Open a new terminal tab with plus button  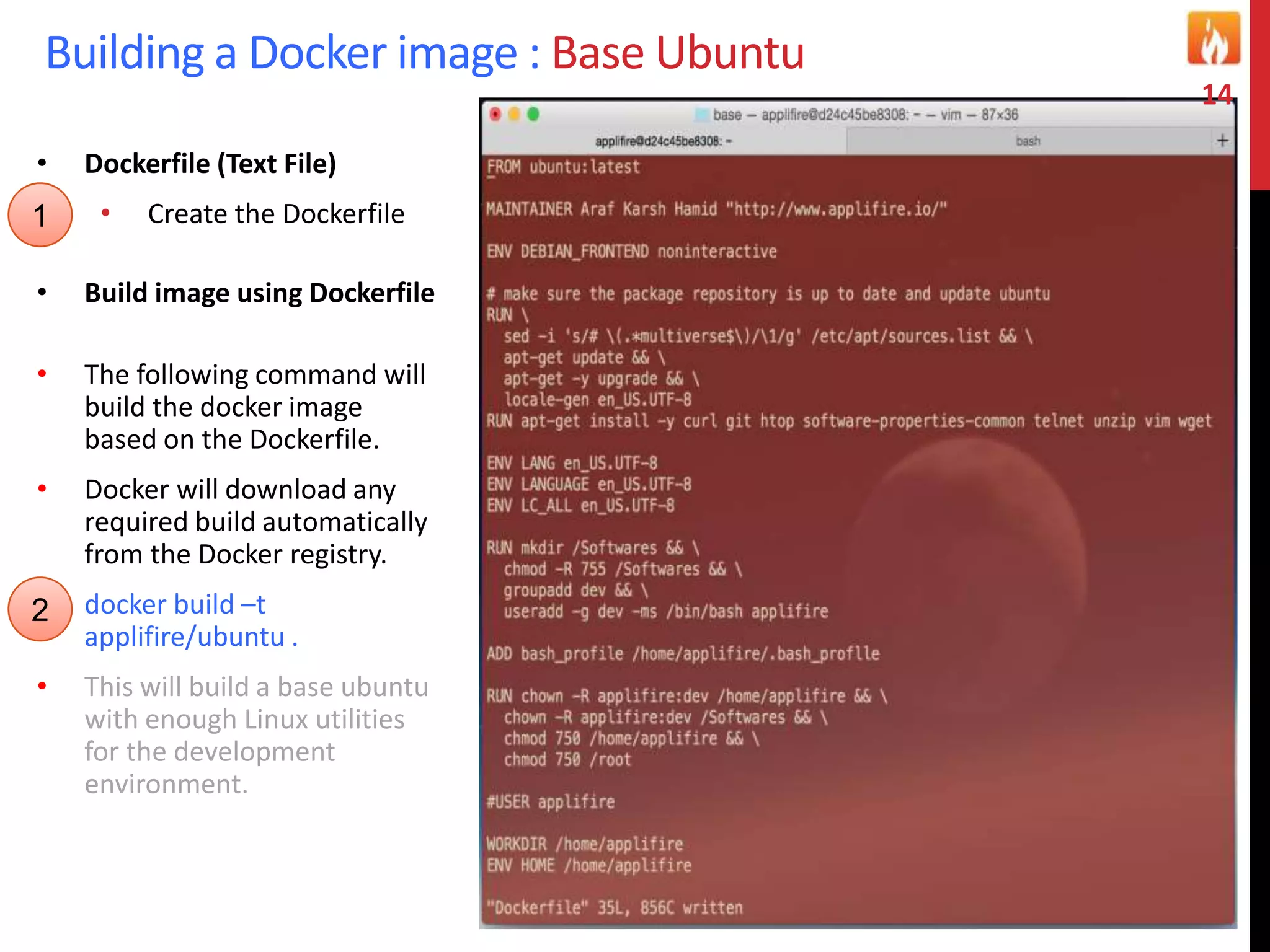pyautogui.click(x=1222, y=141)
